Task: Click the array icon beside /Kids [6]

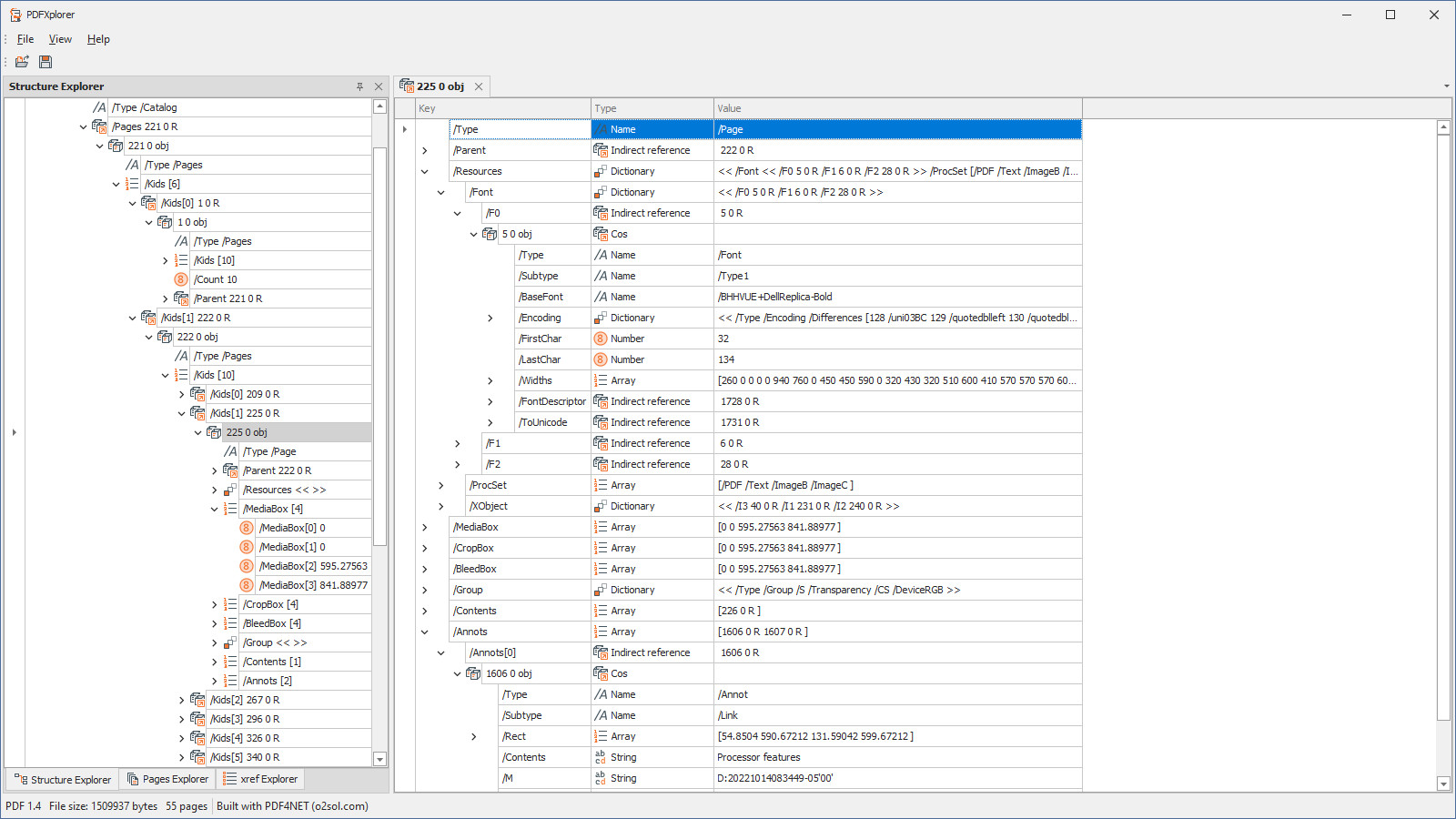Action: [132, 184]
